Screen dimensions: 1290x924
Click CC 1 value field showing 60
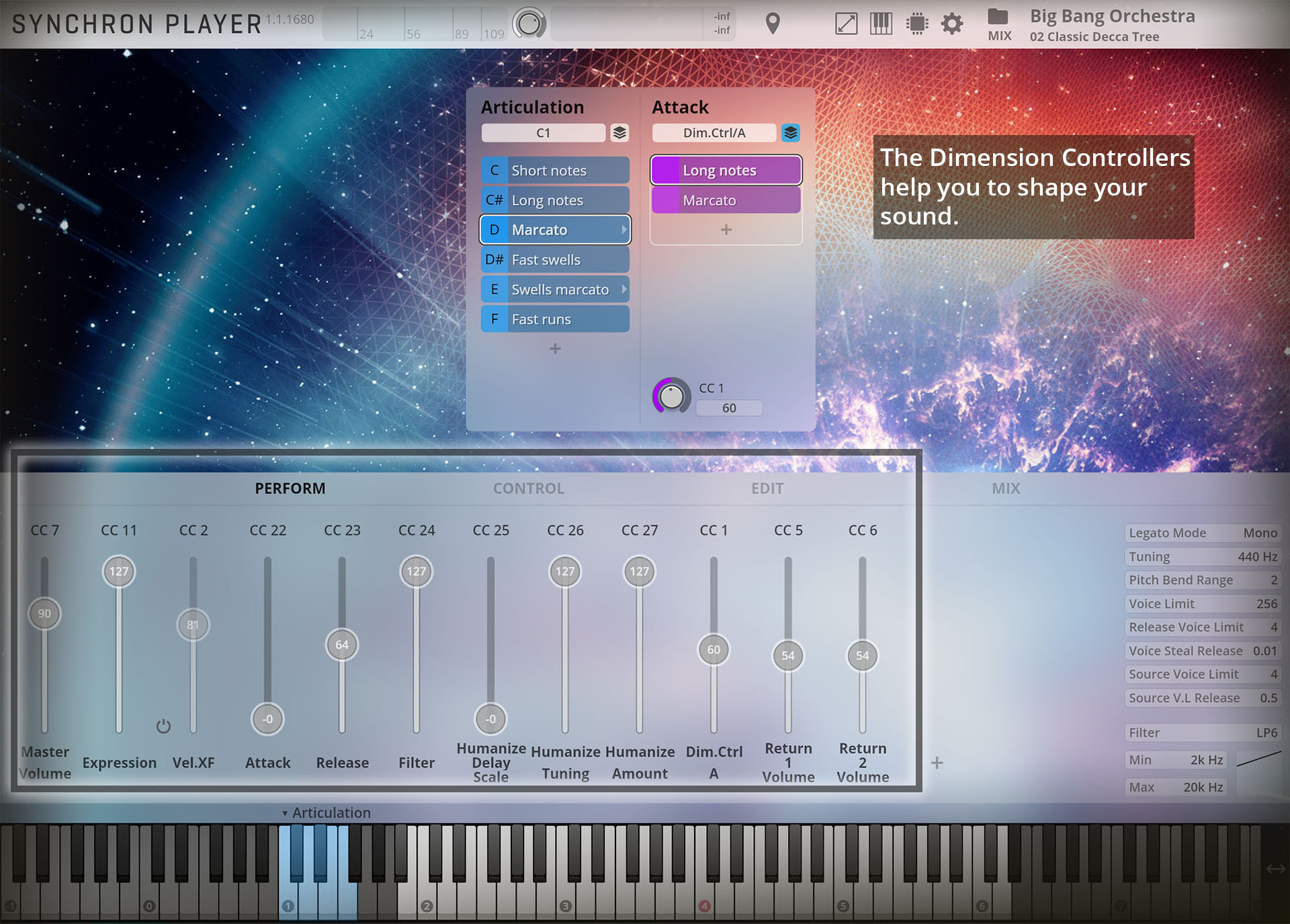pyautogui.click(x=729, y=408)
